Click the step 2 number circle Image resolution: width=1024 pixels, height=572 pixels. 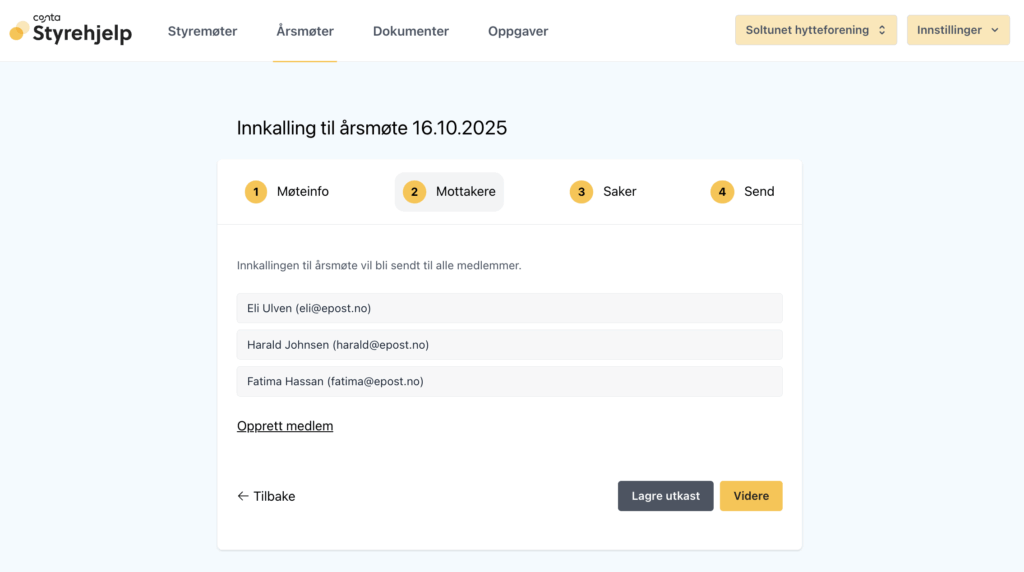[x=415, y=192]
